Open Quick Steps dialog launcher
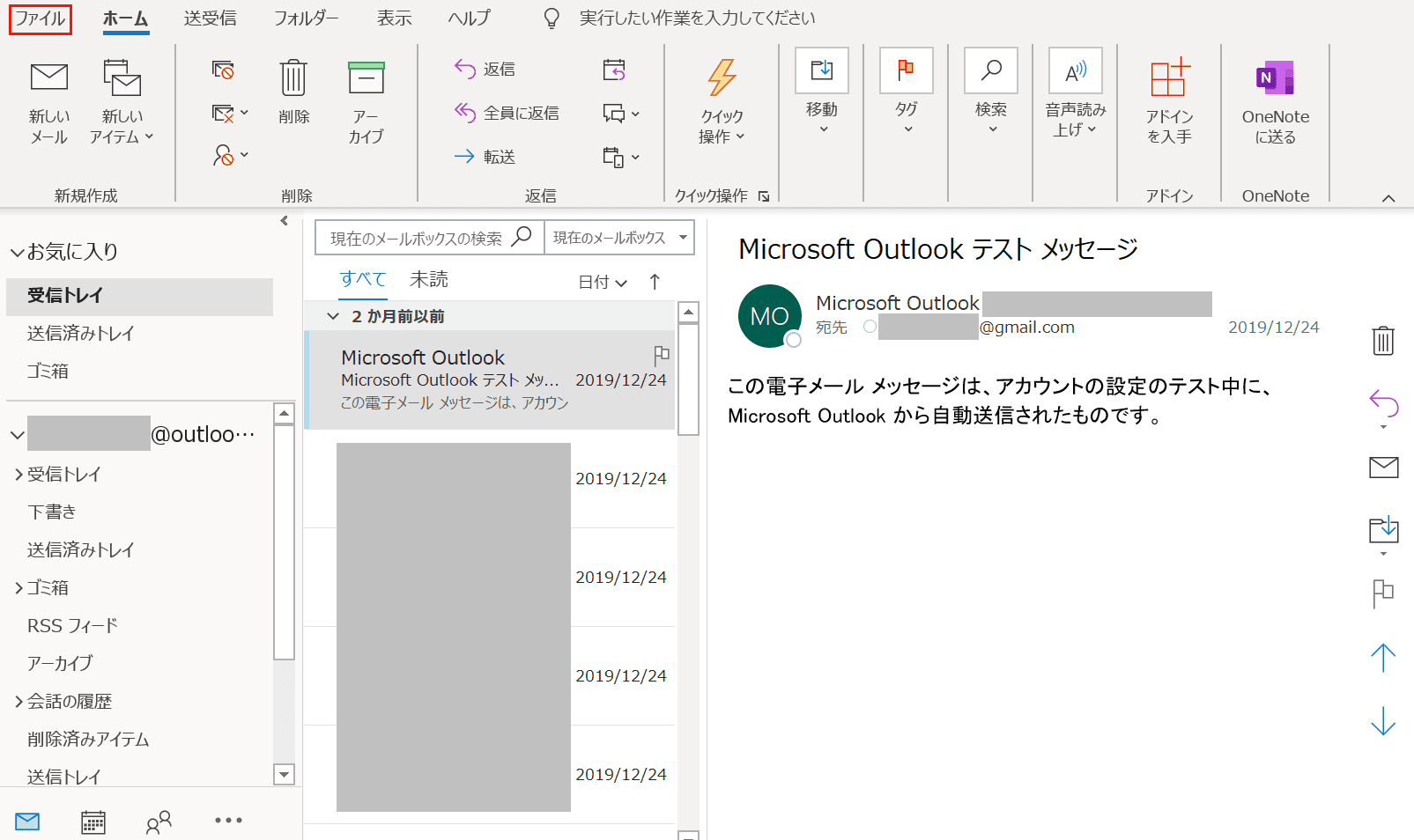 (x=764, y=196)
